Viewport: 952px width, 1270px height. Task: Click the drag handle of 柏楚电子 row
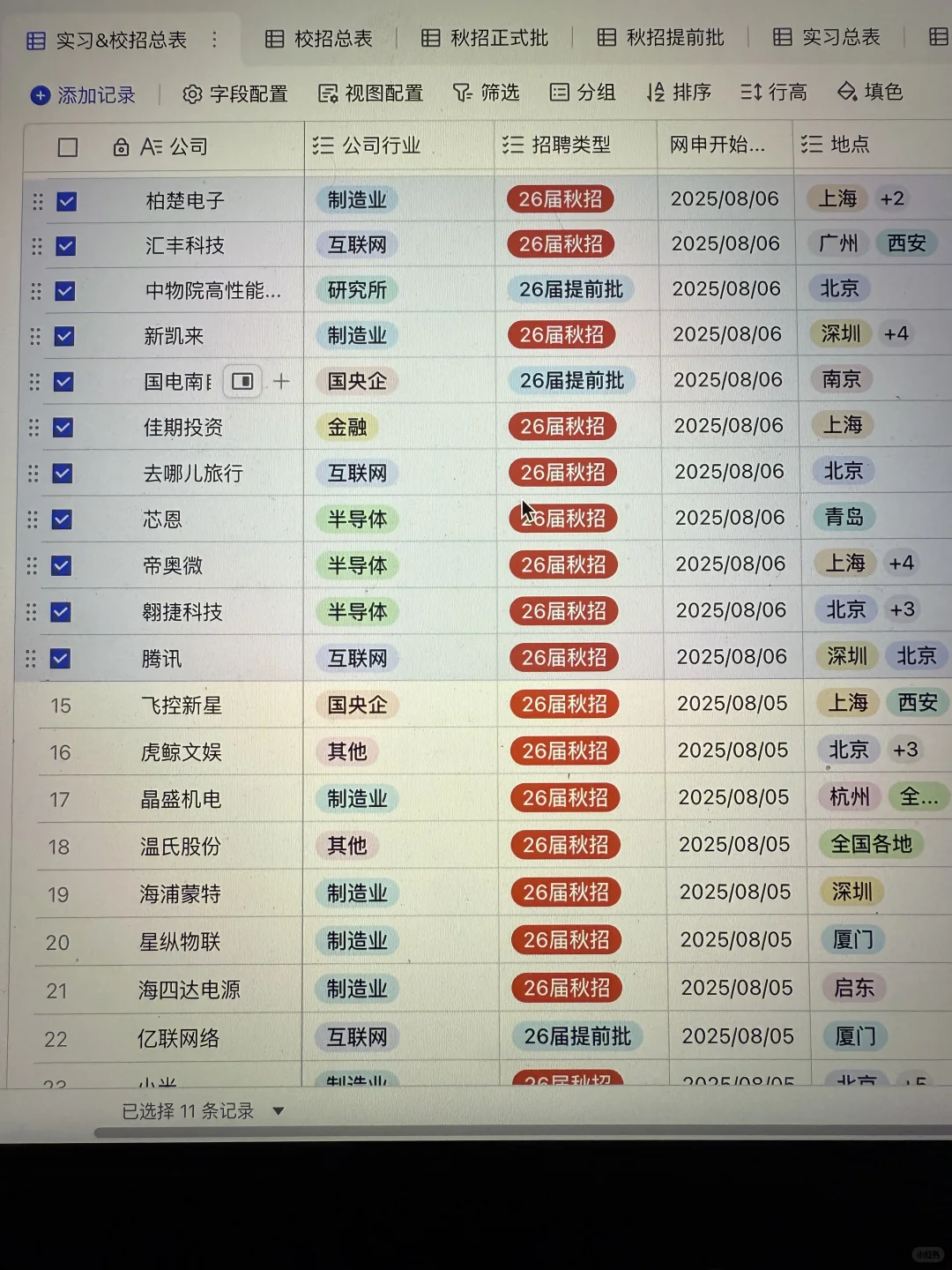pyautogui.click(x=37, y=202)
